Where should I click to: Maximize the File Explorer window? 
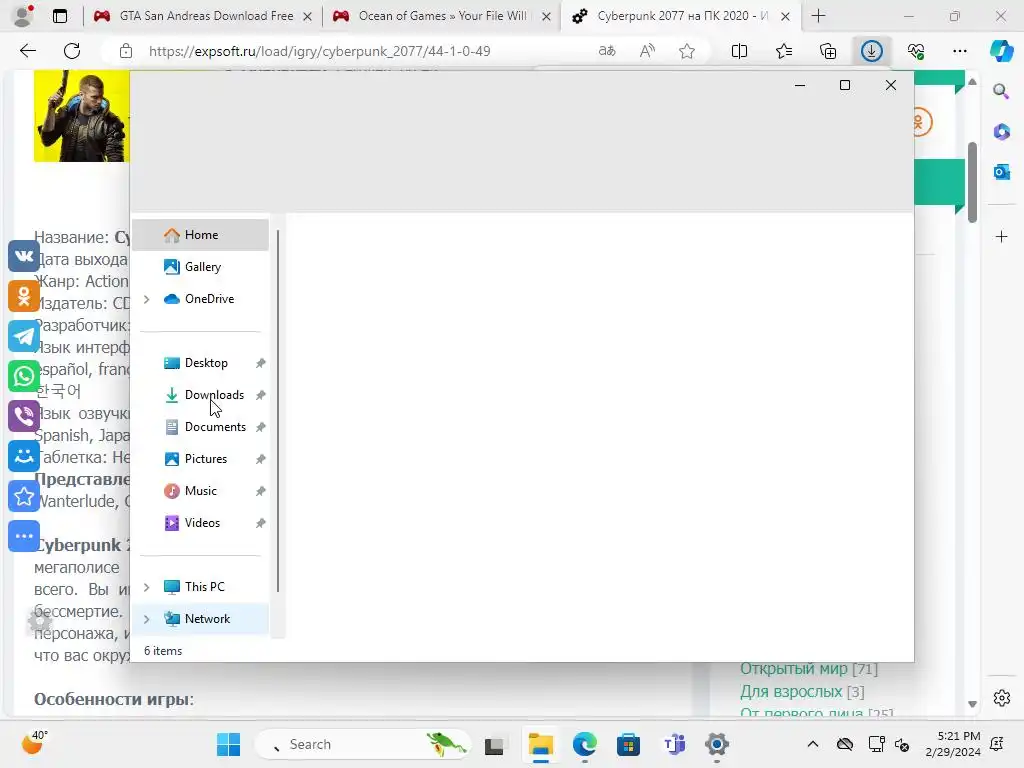click(844, 85)
